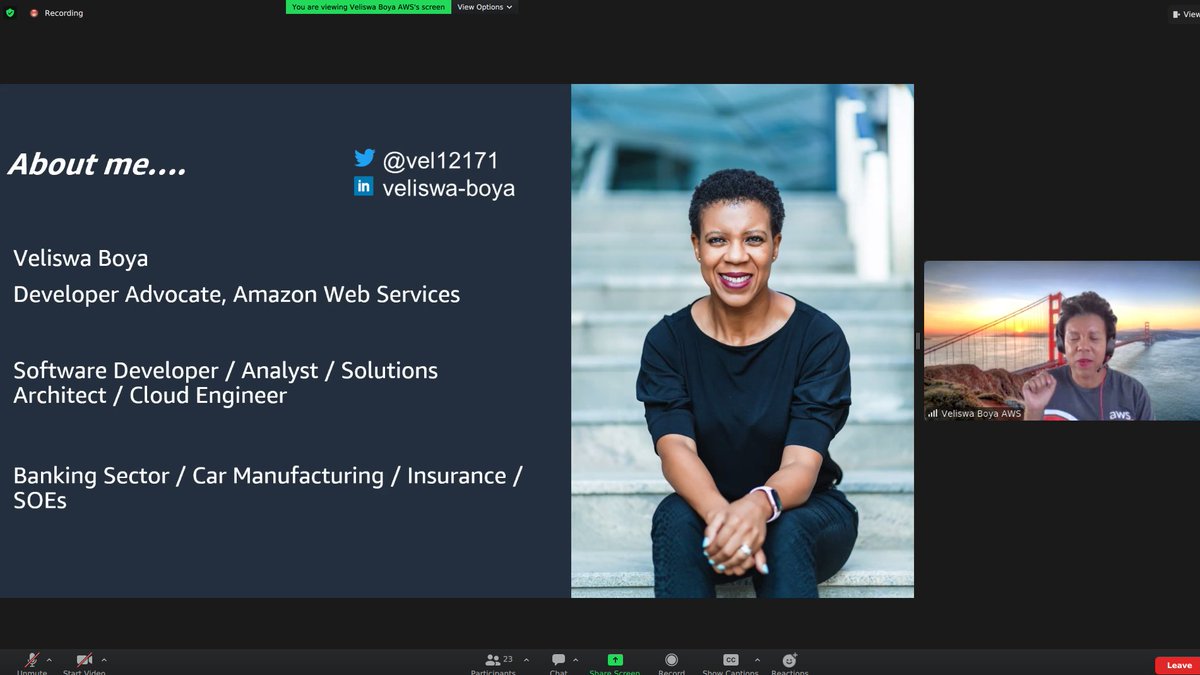Toggle the microphone mute state
The width and height of the screenshot is (1200, 675).
[x=30, y=662]
